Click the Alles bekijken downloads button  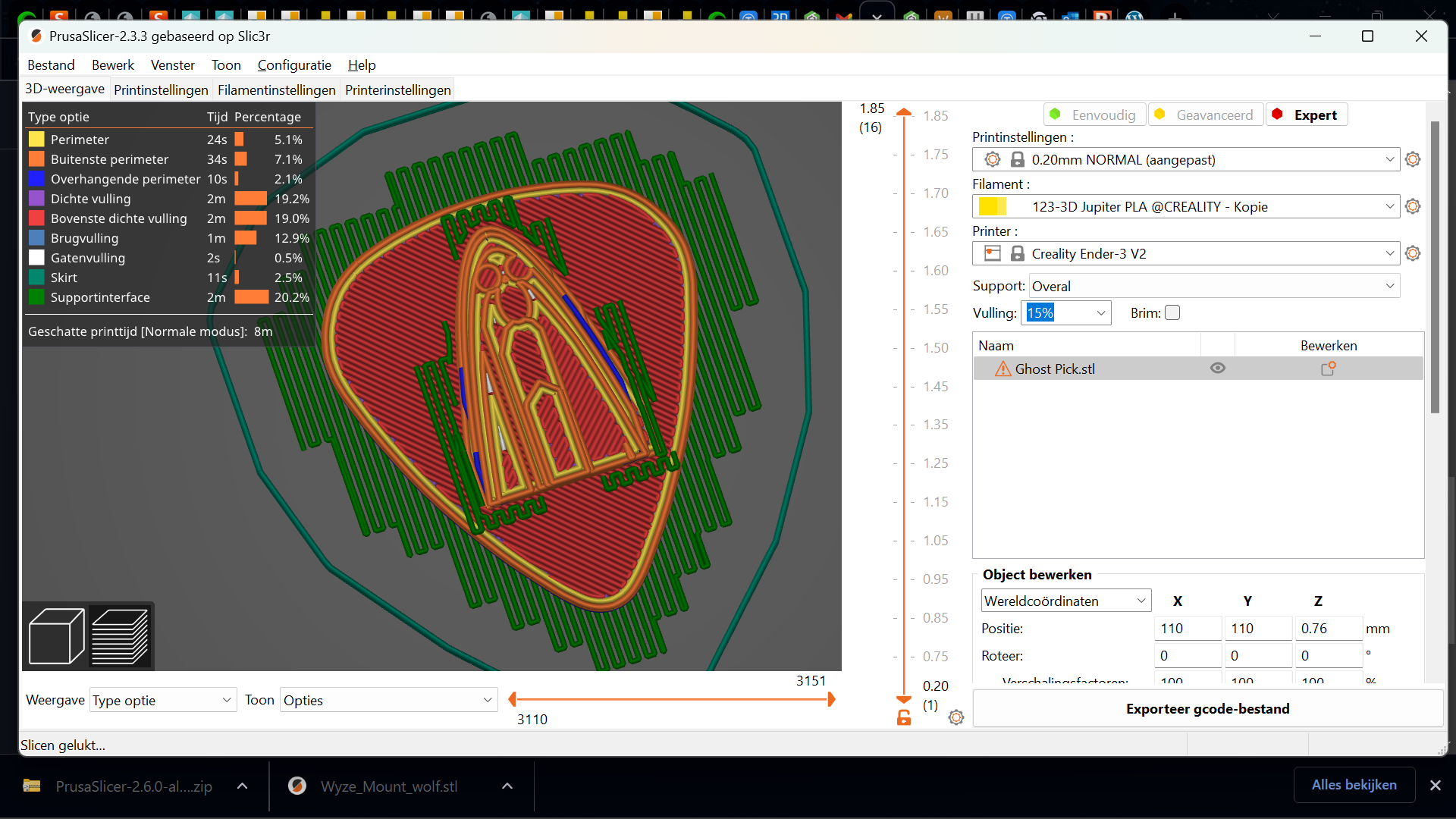(x=1354, y=785)
